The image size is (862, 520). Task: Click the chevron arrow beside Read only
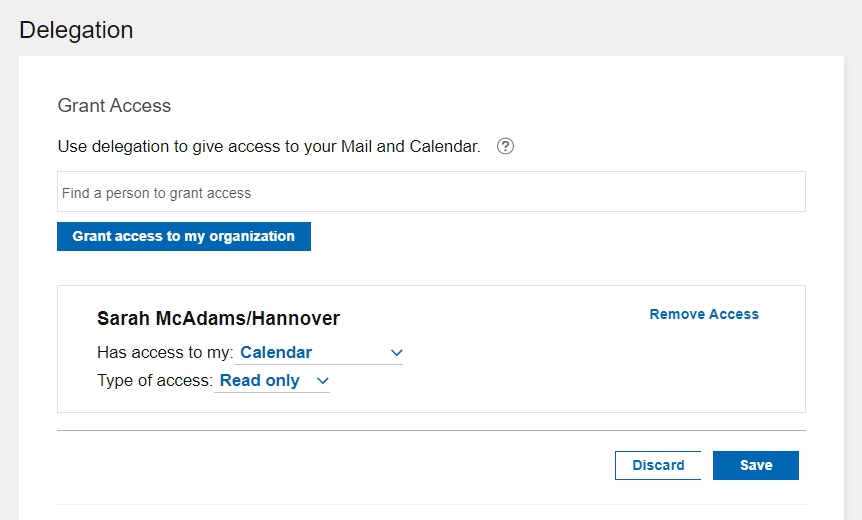point(322,381)
